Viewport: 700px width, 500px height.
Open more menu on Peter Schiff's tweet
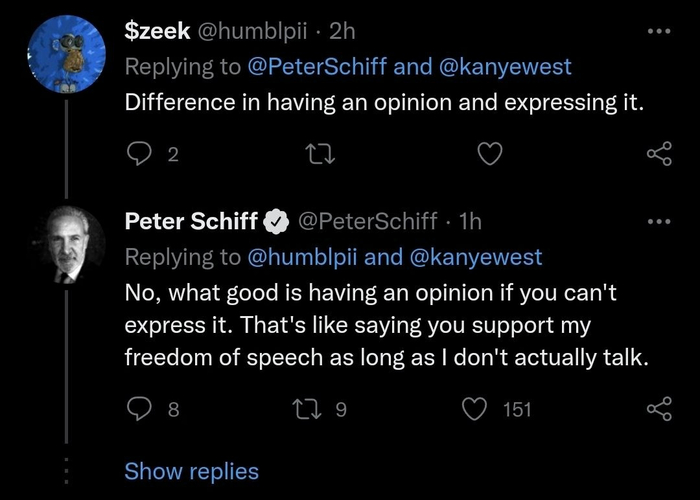pos(656,221)
